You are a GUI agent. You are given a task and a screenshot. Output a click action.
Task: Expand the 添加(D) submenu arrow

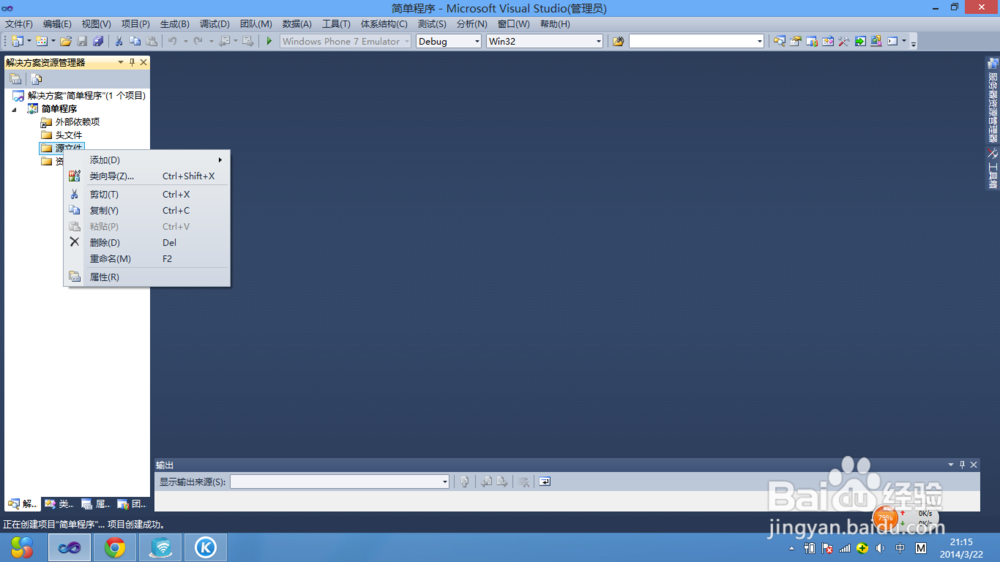coord(220,160)
